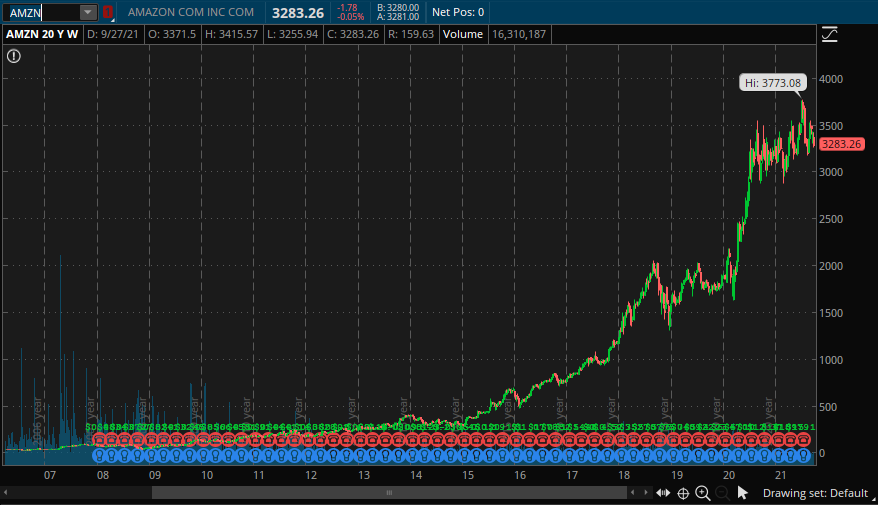
Task: Click the Volume study label
Action: point(463,34)
